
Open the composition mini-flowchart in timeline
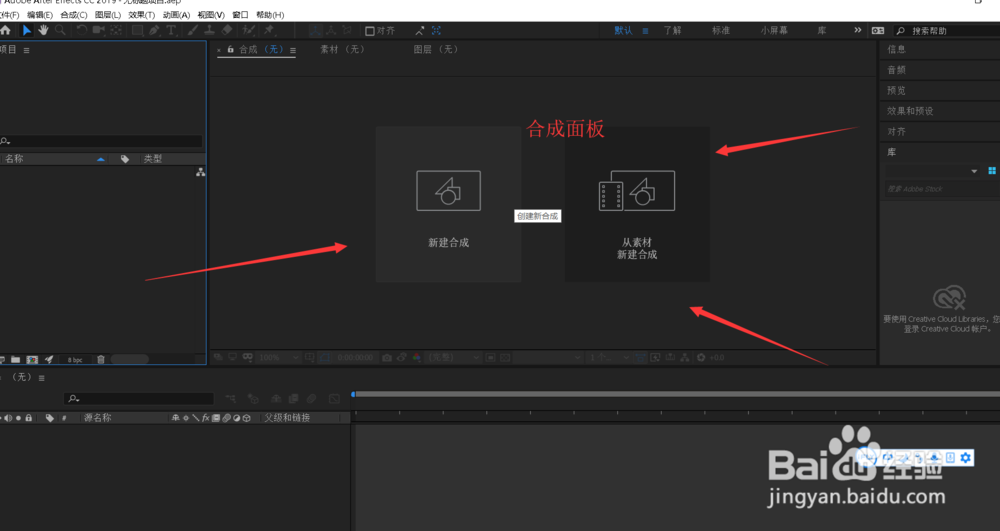tap(231, 399)
